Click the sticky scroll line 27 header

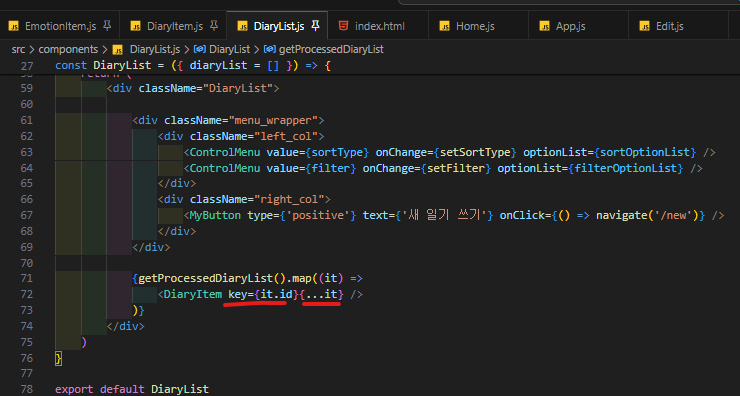(370, 65)
